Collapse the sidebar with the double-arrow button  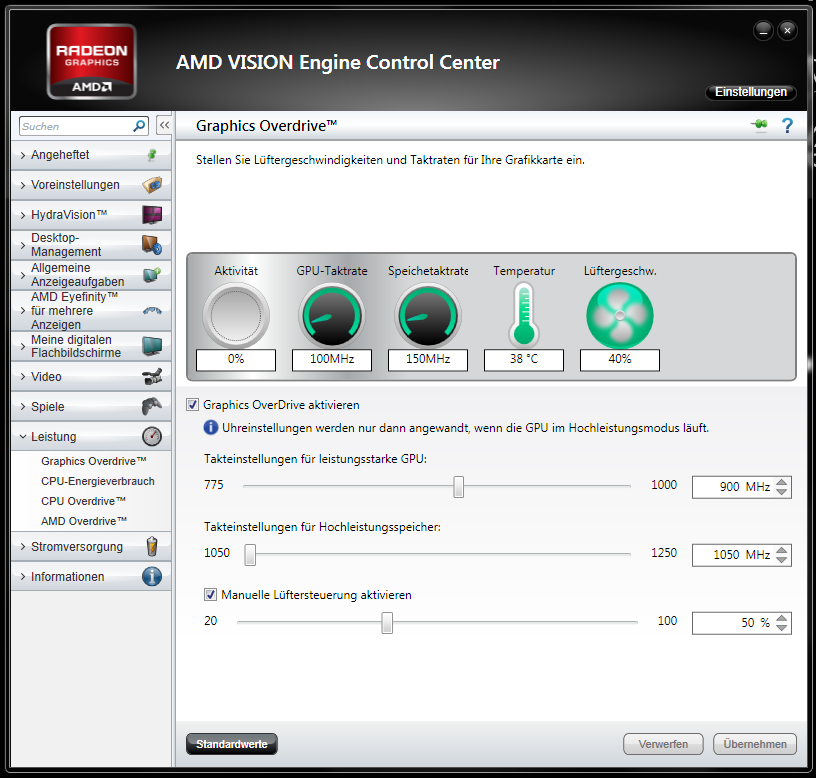pyautogui.click(x=164, y=125)
